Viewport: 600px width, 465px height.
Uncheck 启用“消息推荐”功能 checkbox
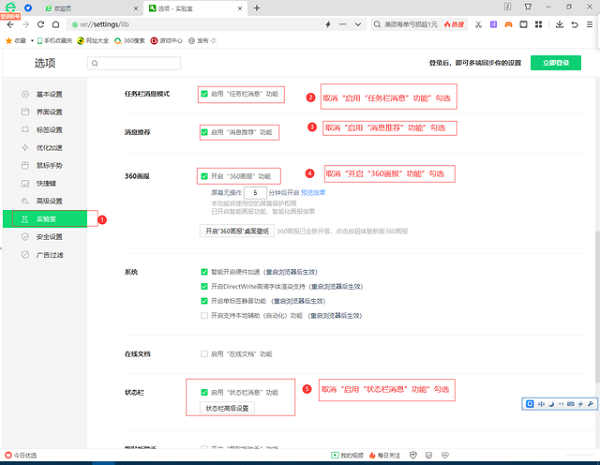[204, 132]
